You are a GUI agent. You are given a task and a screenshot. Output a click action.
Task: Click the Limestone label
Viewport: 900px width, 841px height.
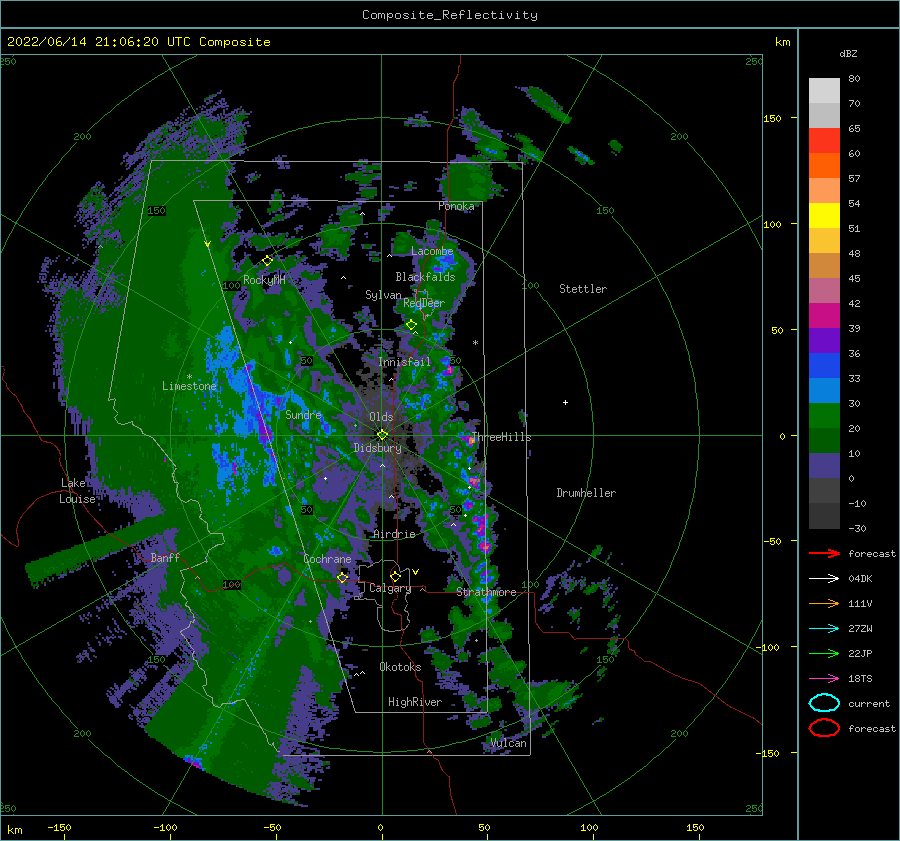(189, 386)
